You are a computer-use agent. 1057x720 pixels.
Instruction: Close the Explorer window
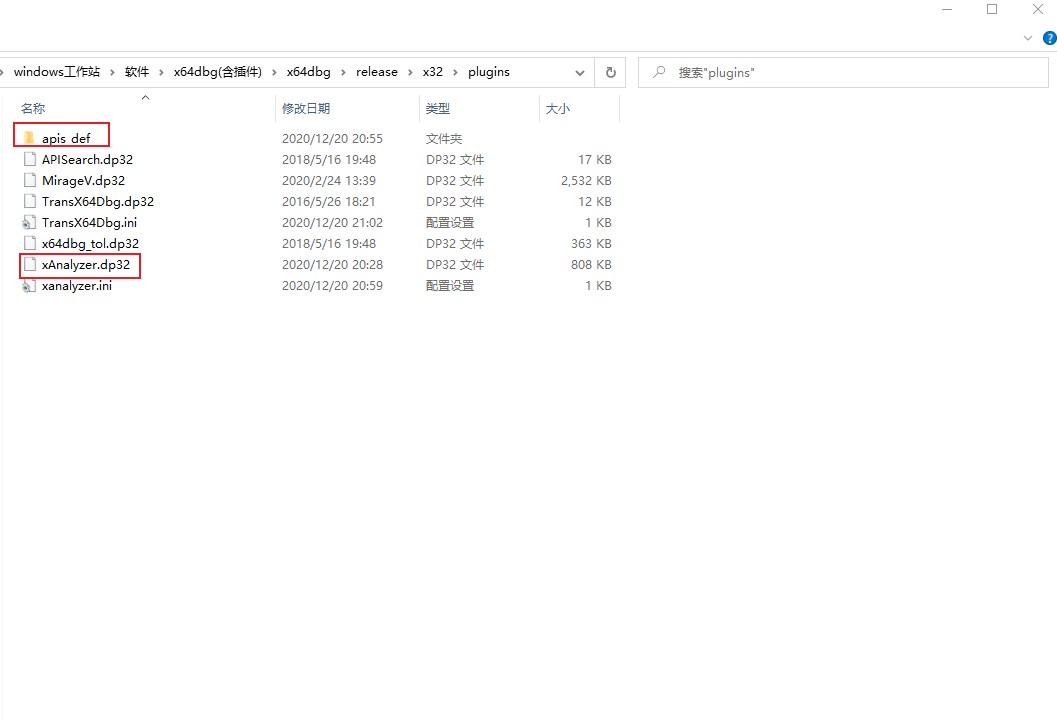click(1038, 9)
